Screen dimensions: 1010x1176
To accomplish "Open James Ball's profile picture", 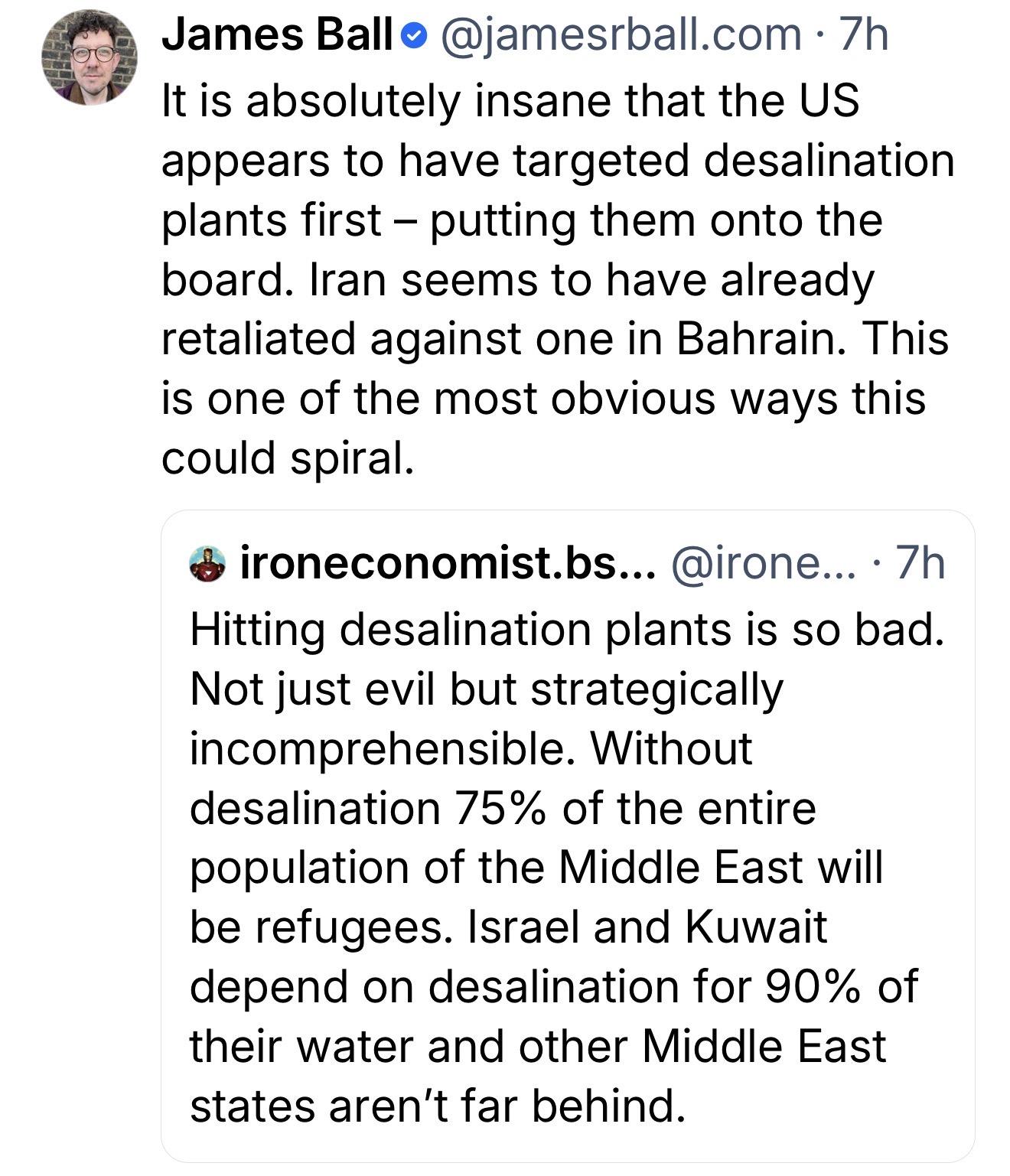I will (x=89, y=57).
